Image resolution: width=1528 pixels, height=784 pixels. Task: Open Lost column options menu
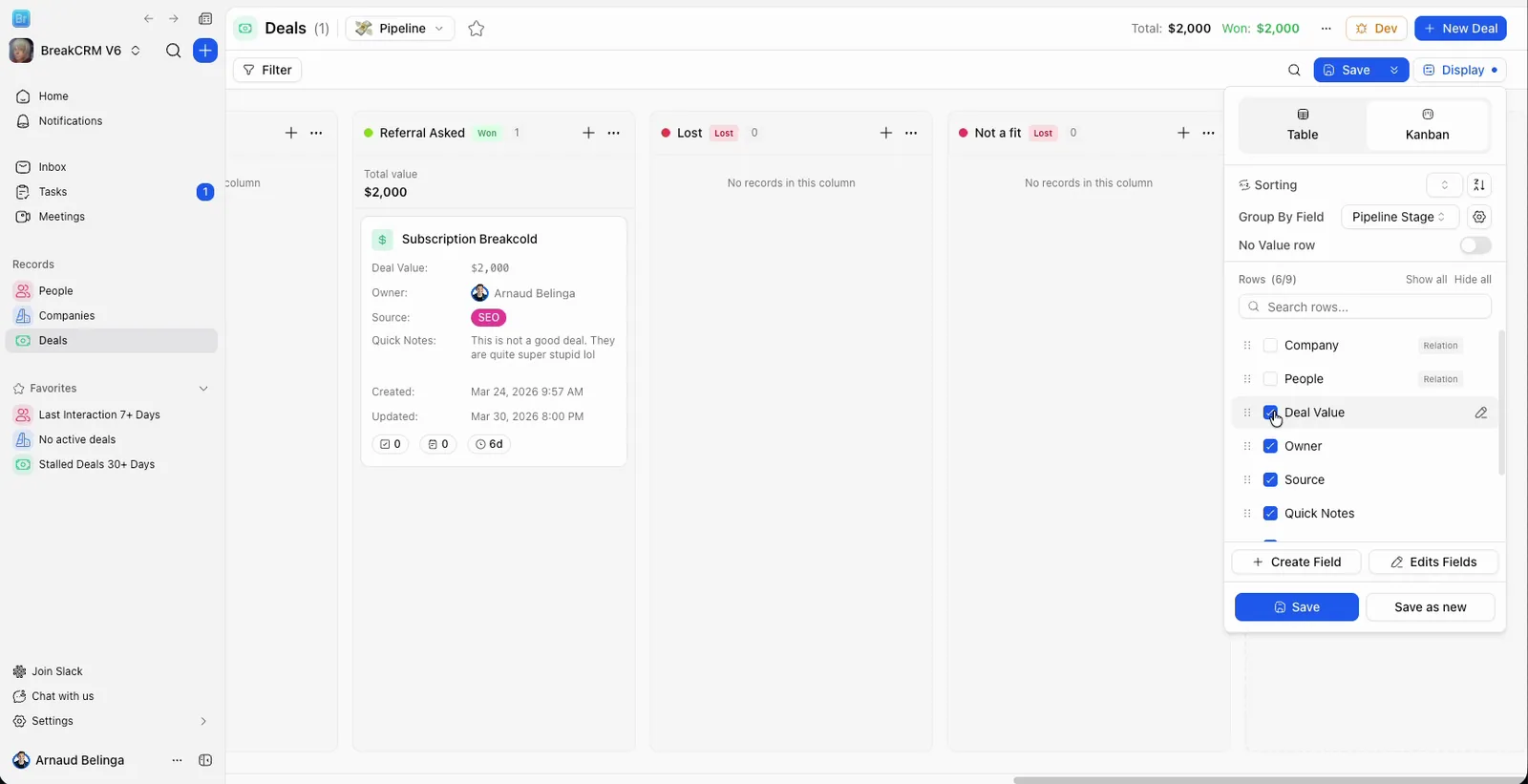point(911,133)
